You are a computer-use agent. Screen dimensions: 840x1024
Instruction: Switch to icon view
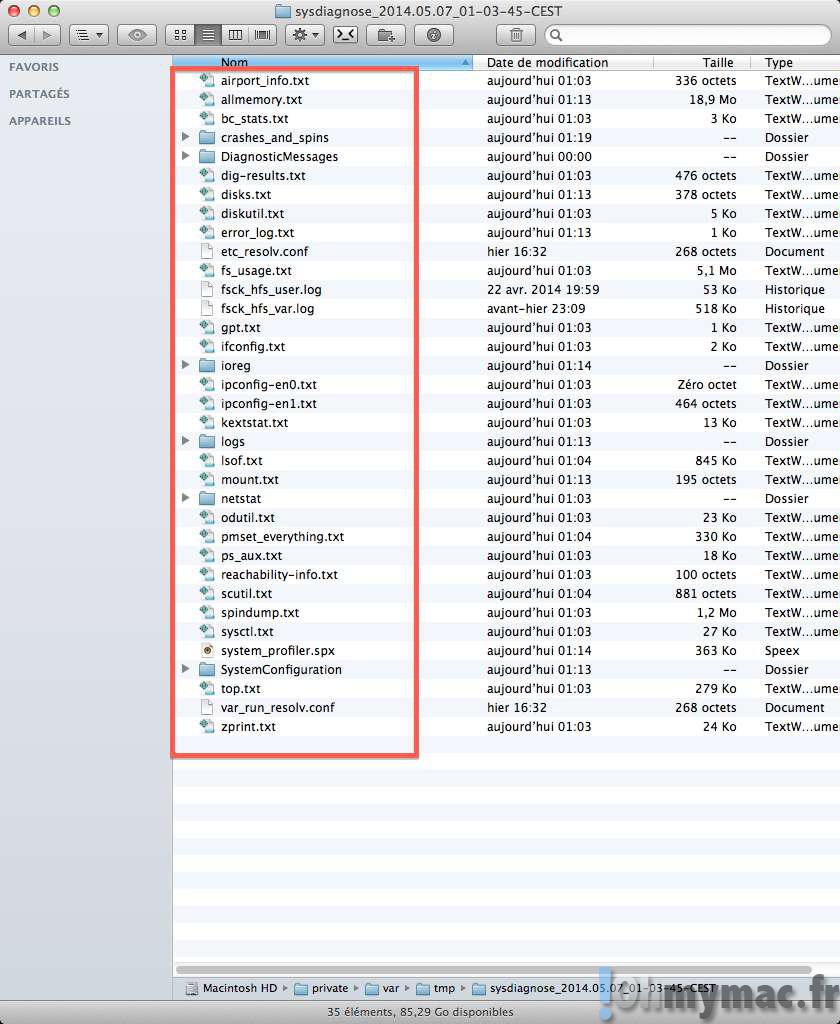180,35
